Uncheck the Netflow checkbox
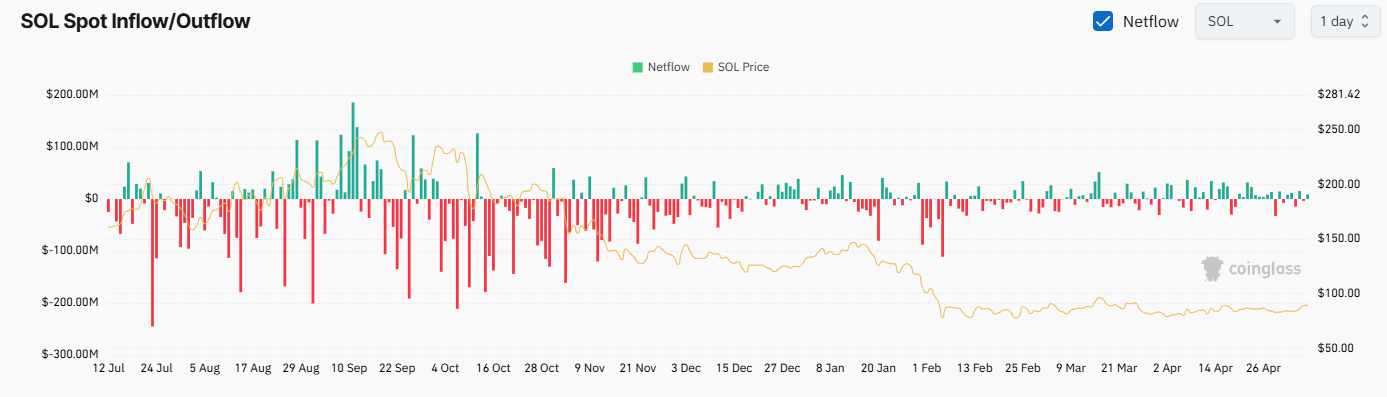This screenshot has height=397, width=1387. point(1103,21)
